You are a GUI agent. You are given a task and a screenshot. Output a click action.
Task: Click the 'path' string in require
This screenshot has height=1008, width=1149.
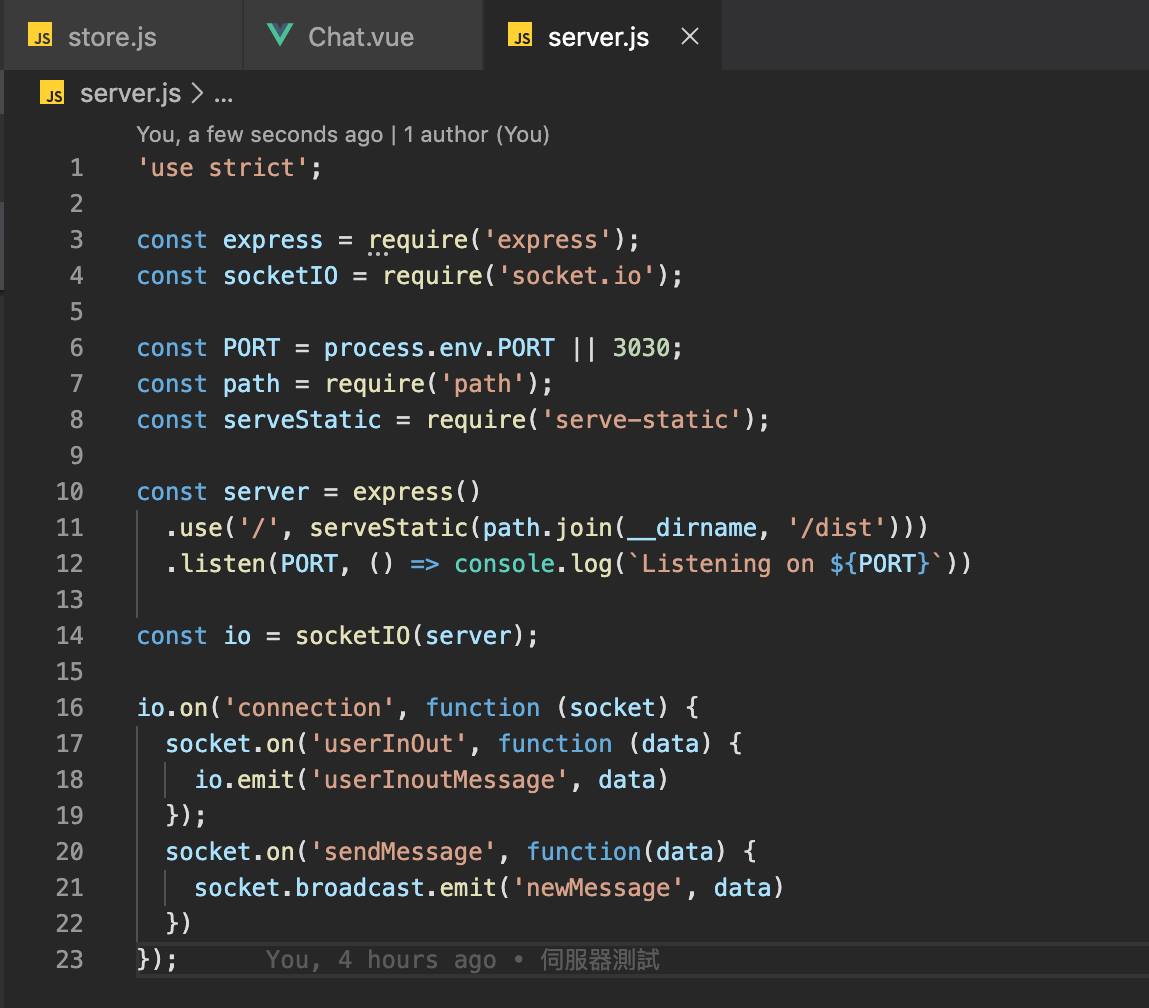click(x=483, y=383)
